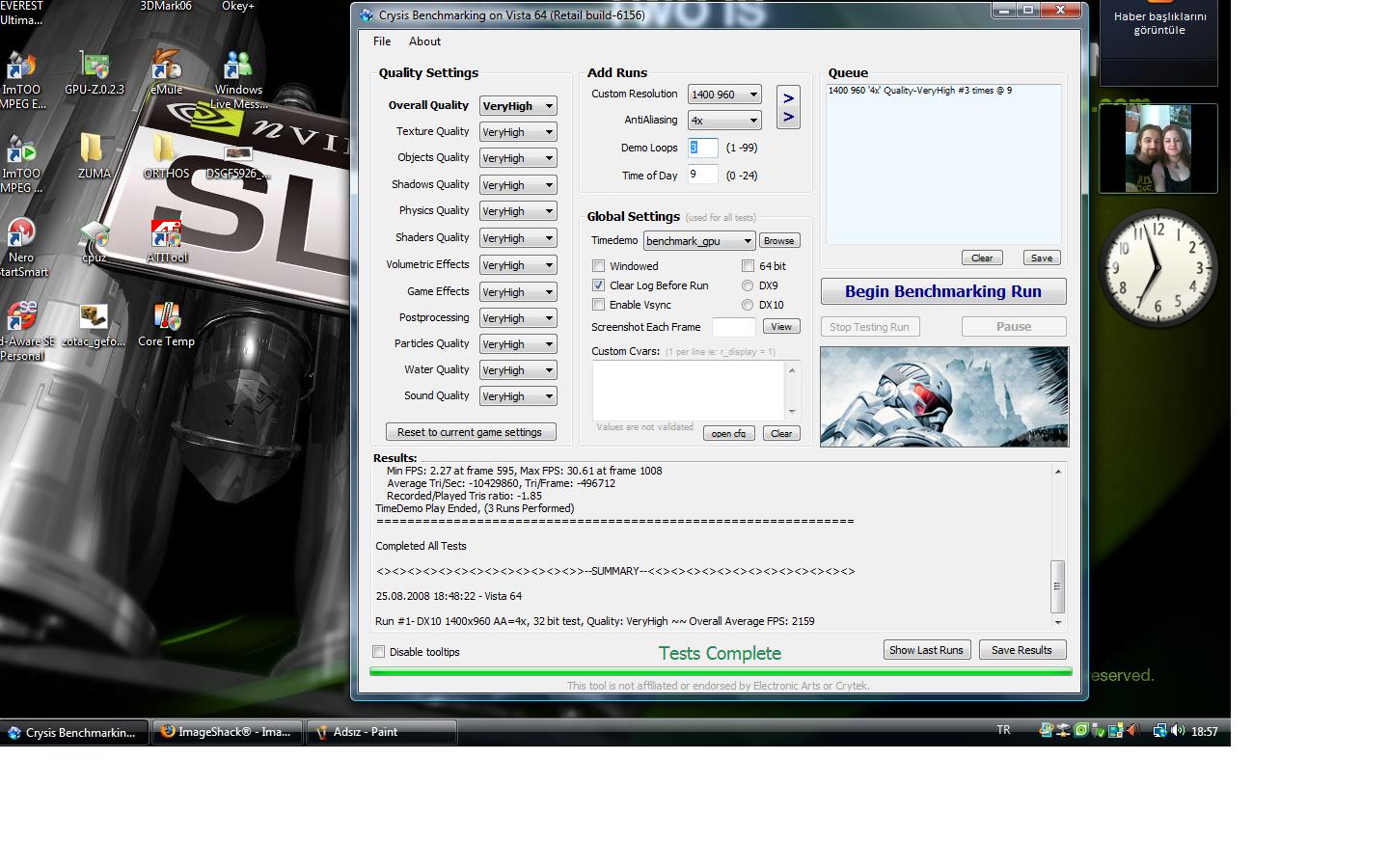Open the DSCF5926 image file icon
Image resolution: width=1389 pixels, height=868 pixels.
(238, 162)
